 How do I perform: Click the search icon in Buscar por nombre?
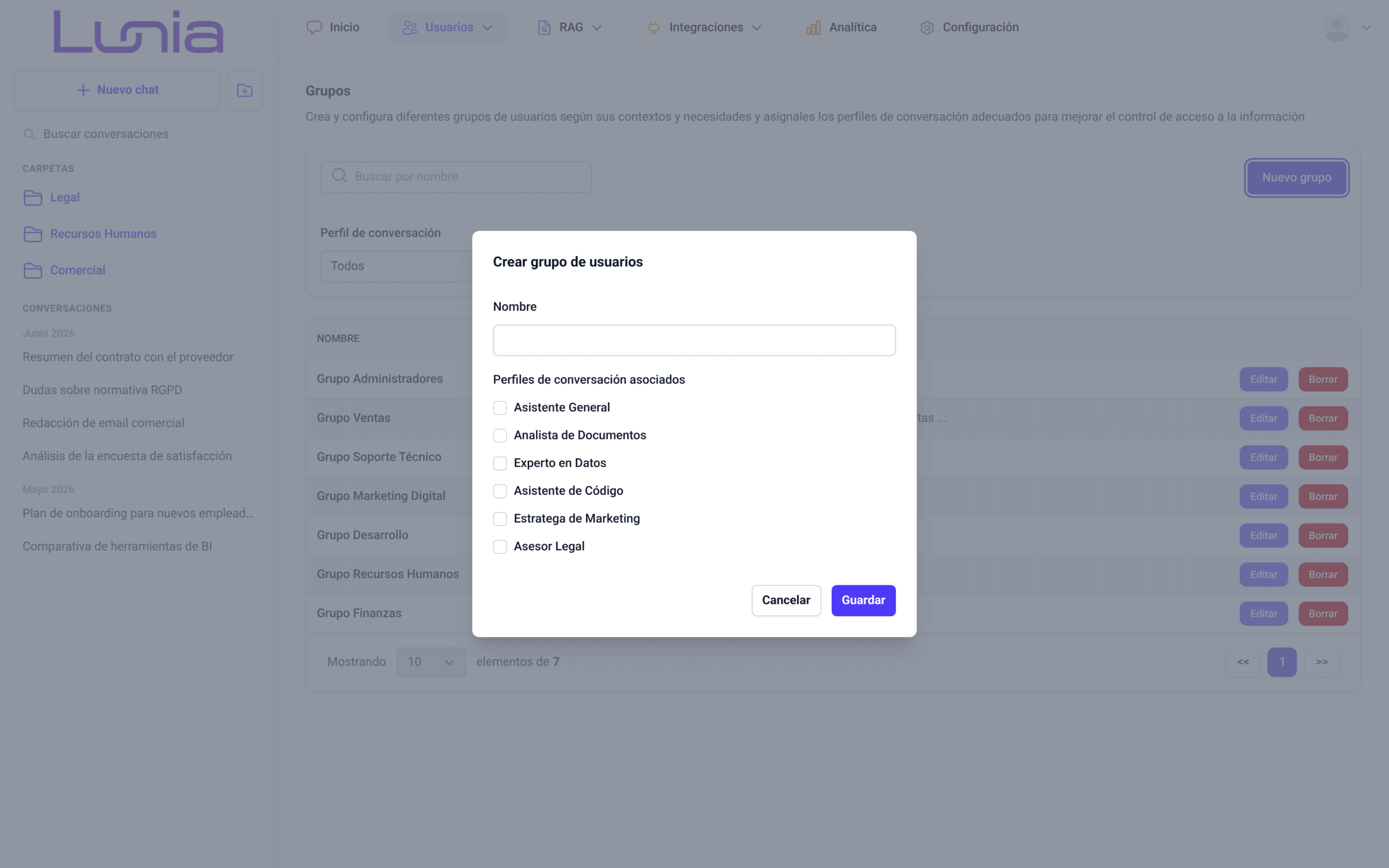[x=339, y=175]
